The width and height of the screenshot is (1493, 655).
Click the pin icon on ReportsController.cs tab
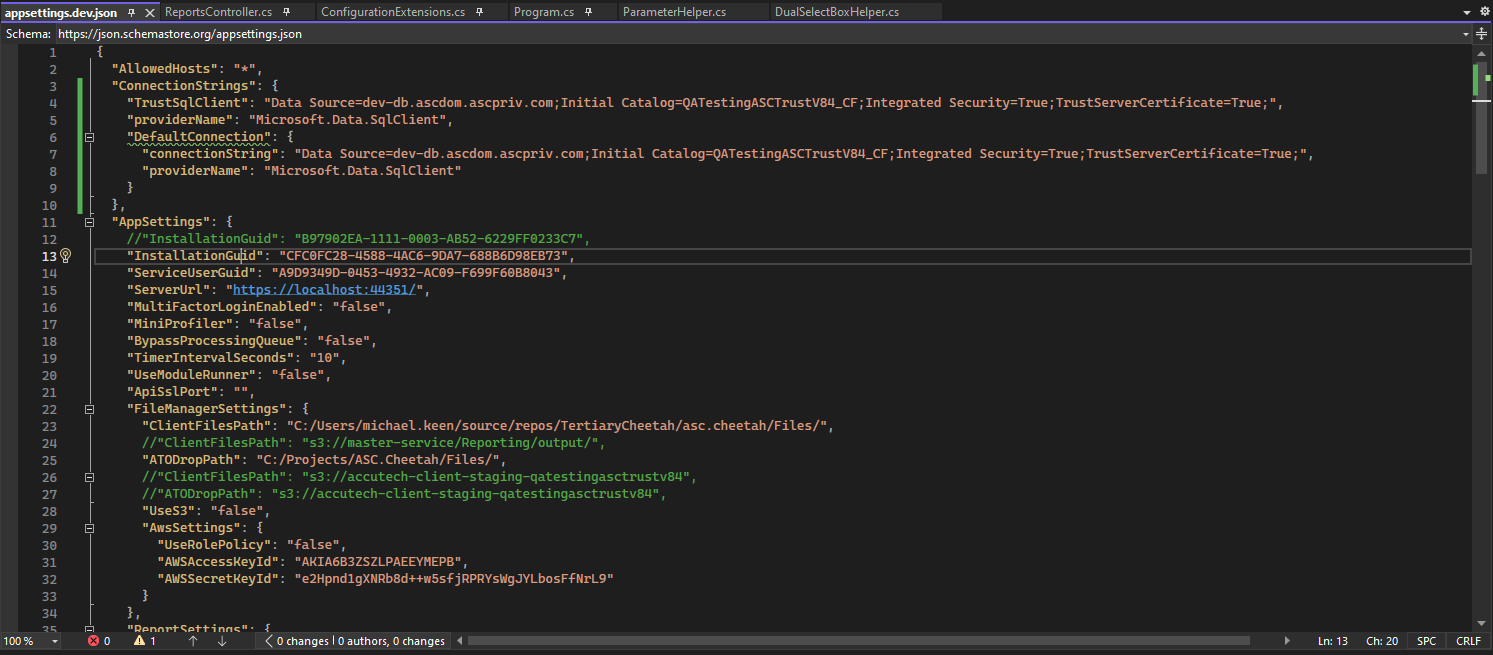pyautogui.click(x=287, y=12)
